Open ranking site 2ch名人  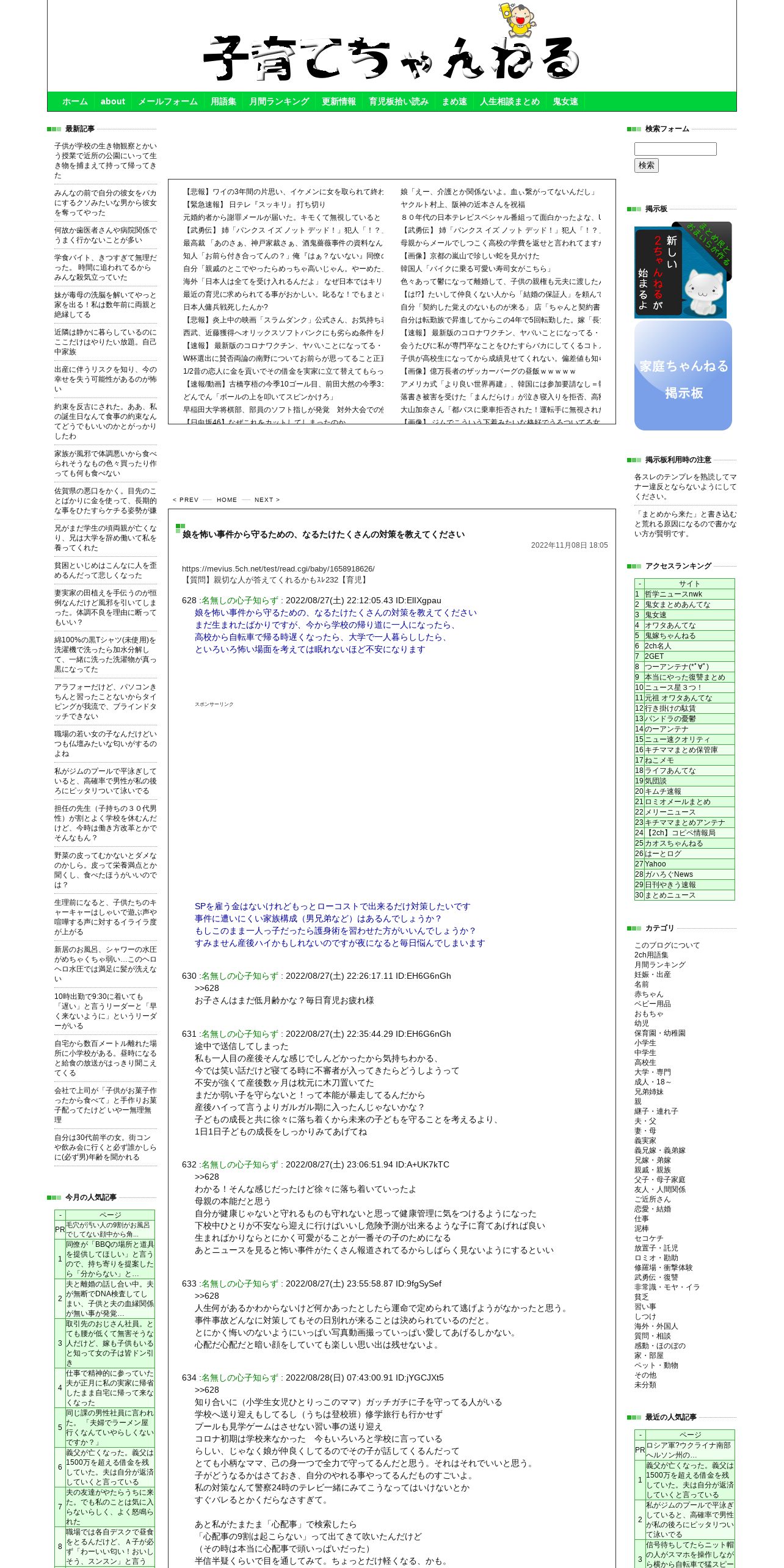[x=658, y=646]
